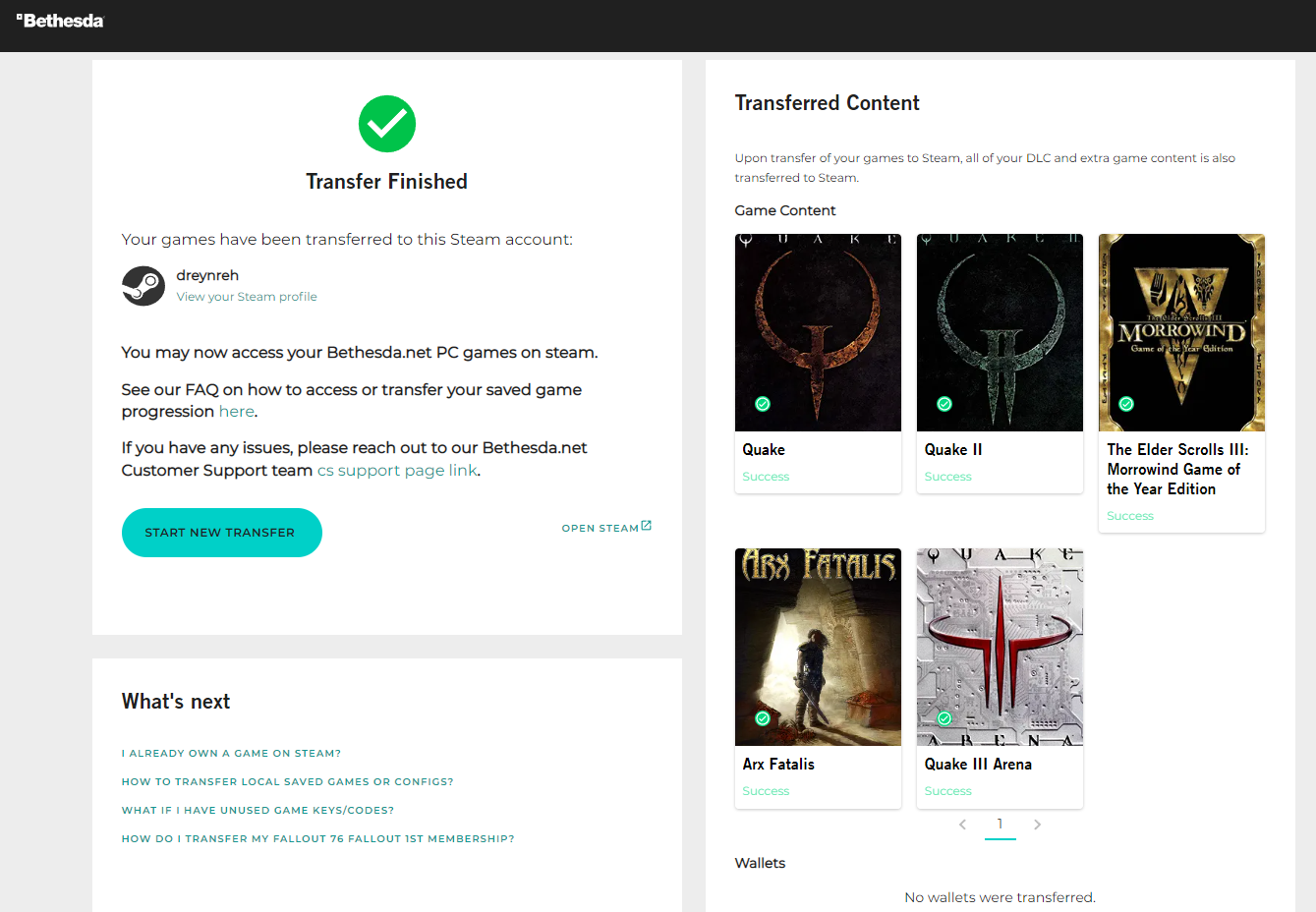Screen dimensions: 1316x912
Task: Click the success badge on Quake II cover
Action: pyautogui.click(x=944, y=404)
